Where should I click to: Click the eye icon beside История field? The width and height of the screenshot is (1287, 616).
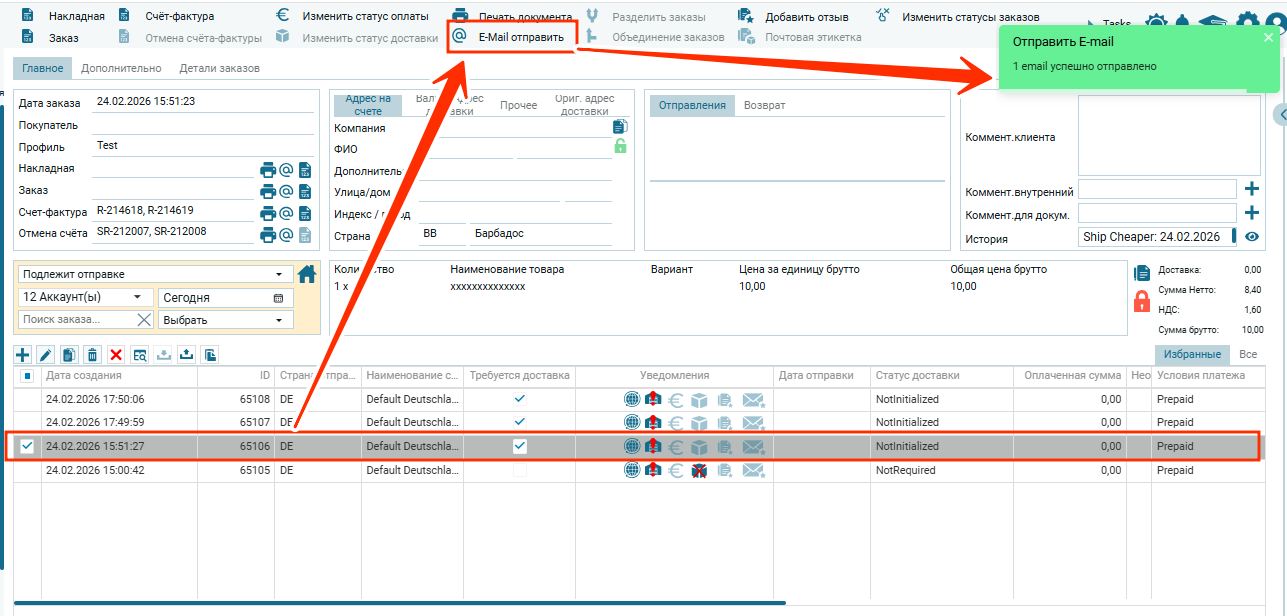(1251, 237)
